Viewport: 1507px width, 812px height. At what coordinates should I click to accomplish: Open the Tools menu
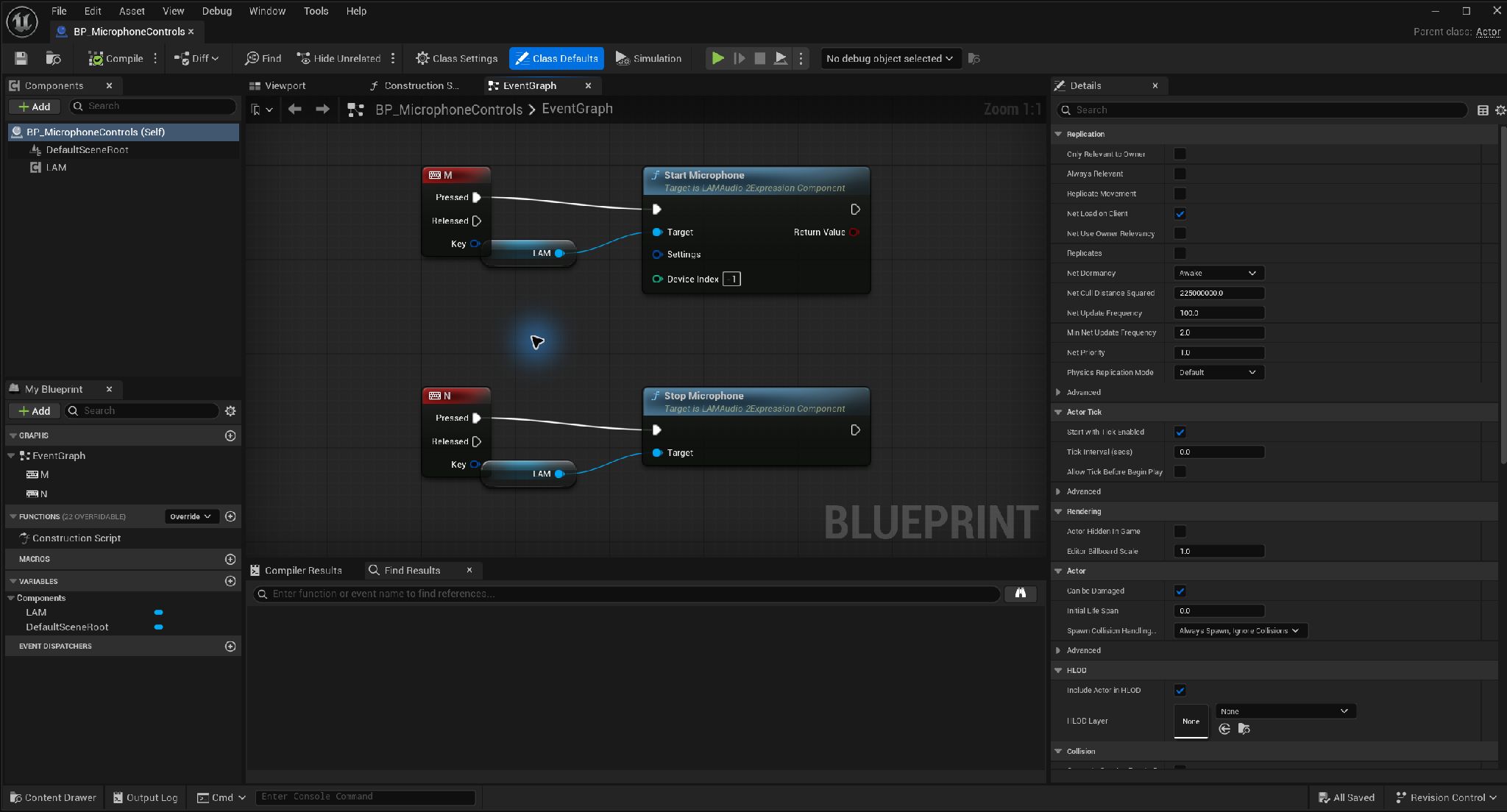(316, 11)
